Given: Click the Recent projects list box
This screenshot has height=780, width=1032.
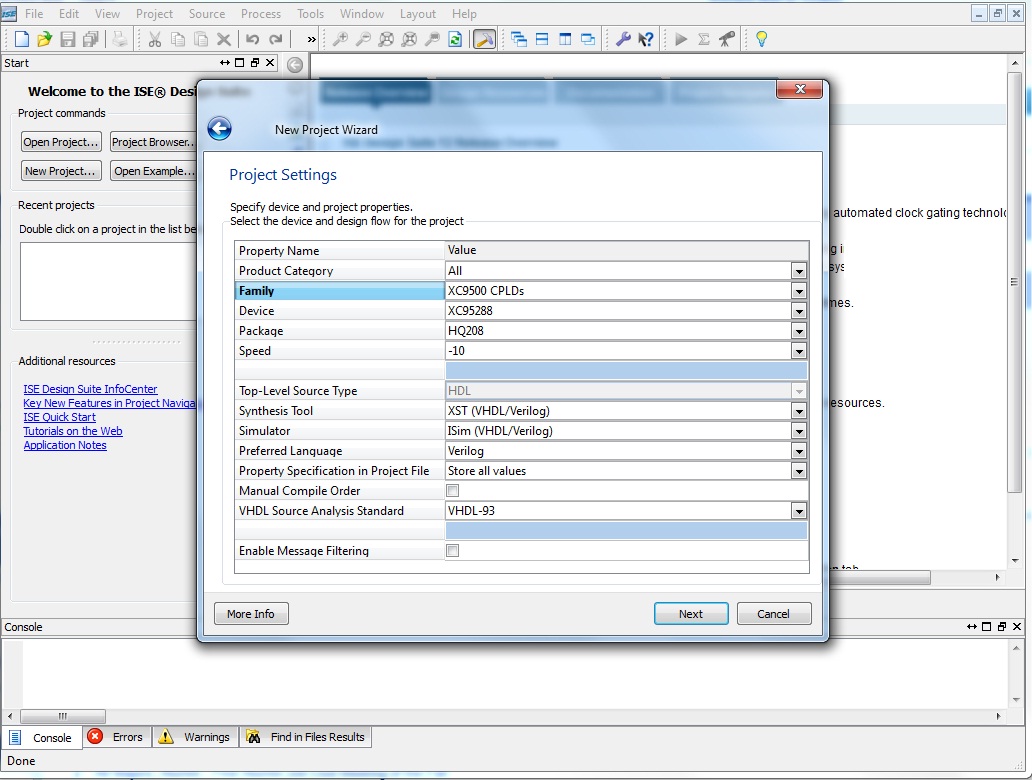Looking at the screenshot, I should pos(109,281).
